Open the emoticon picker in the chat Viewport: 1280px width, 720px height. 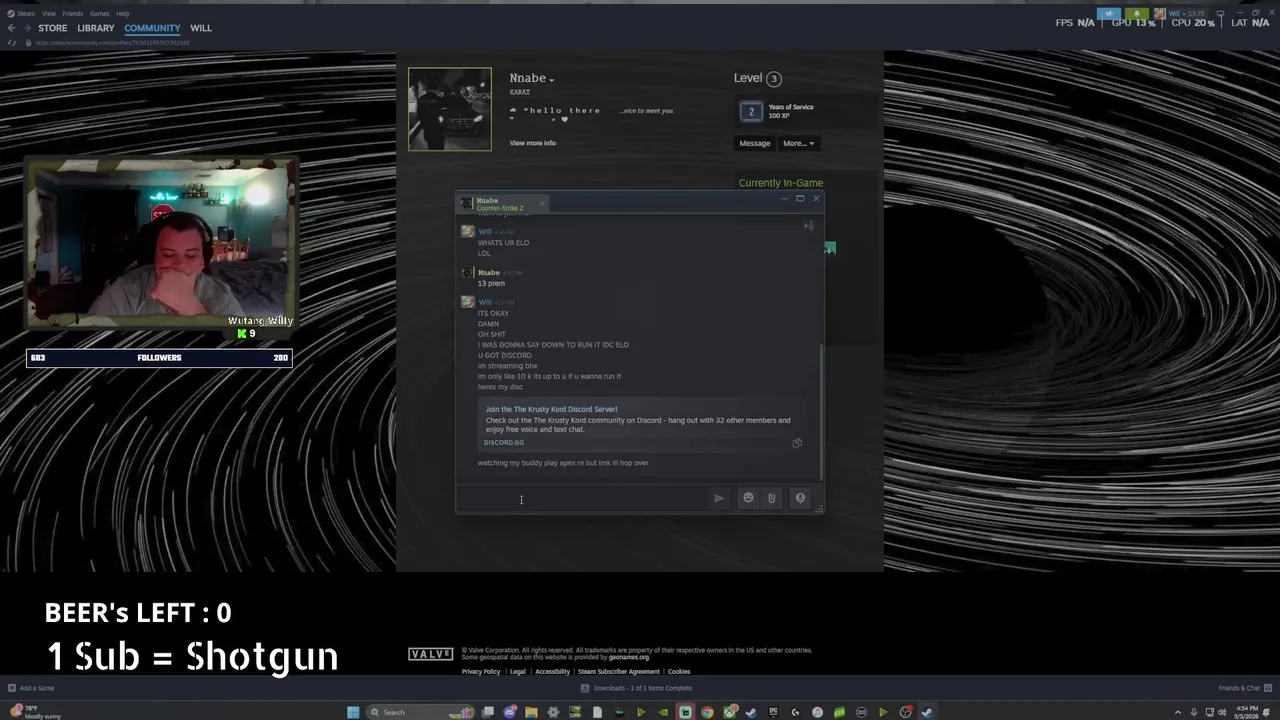tap(748, 498)
